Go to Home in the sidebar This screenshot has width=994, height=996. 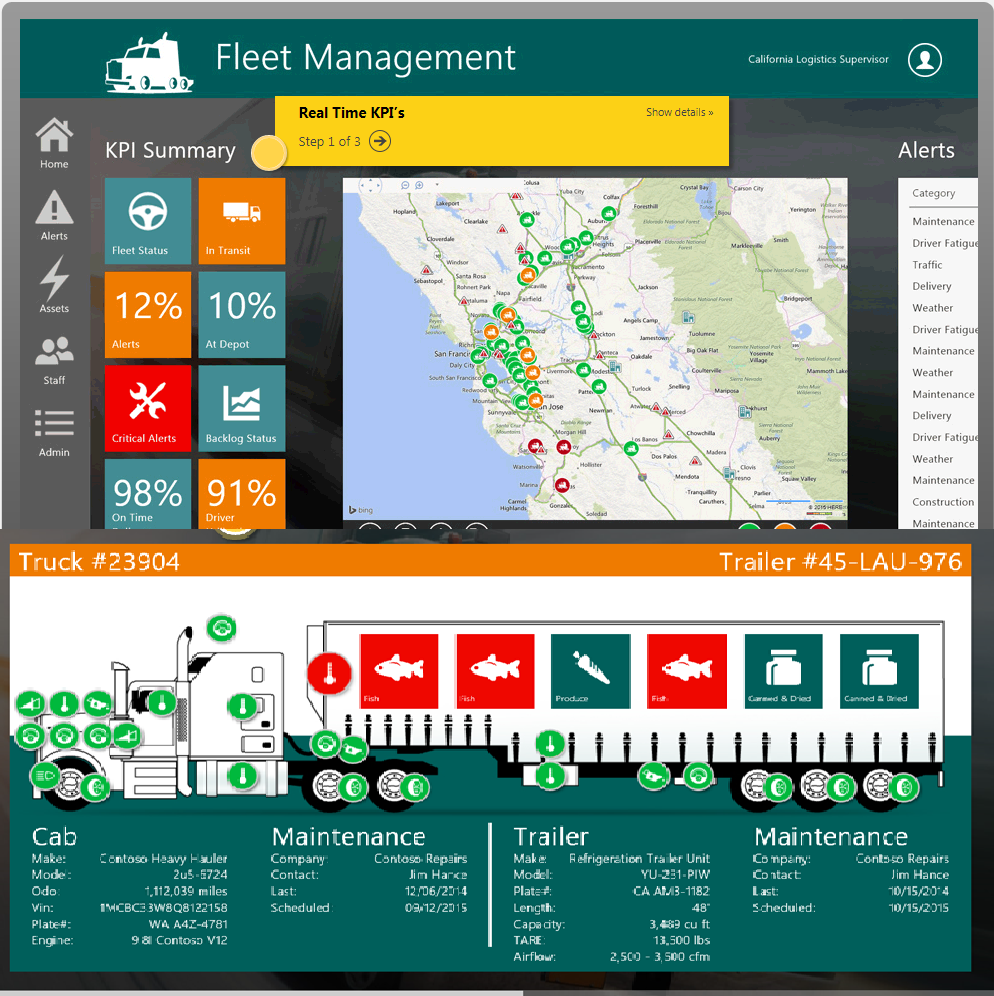pyautogui.click(x=54, y=144)
